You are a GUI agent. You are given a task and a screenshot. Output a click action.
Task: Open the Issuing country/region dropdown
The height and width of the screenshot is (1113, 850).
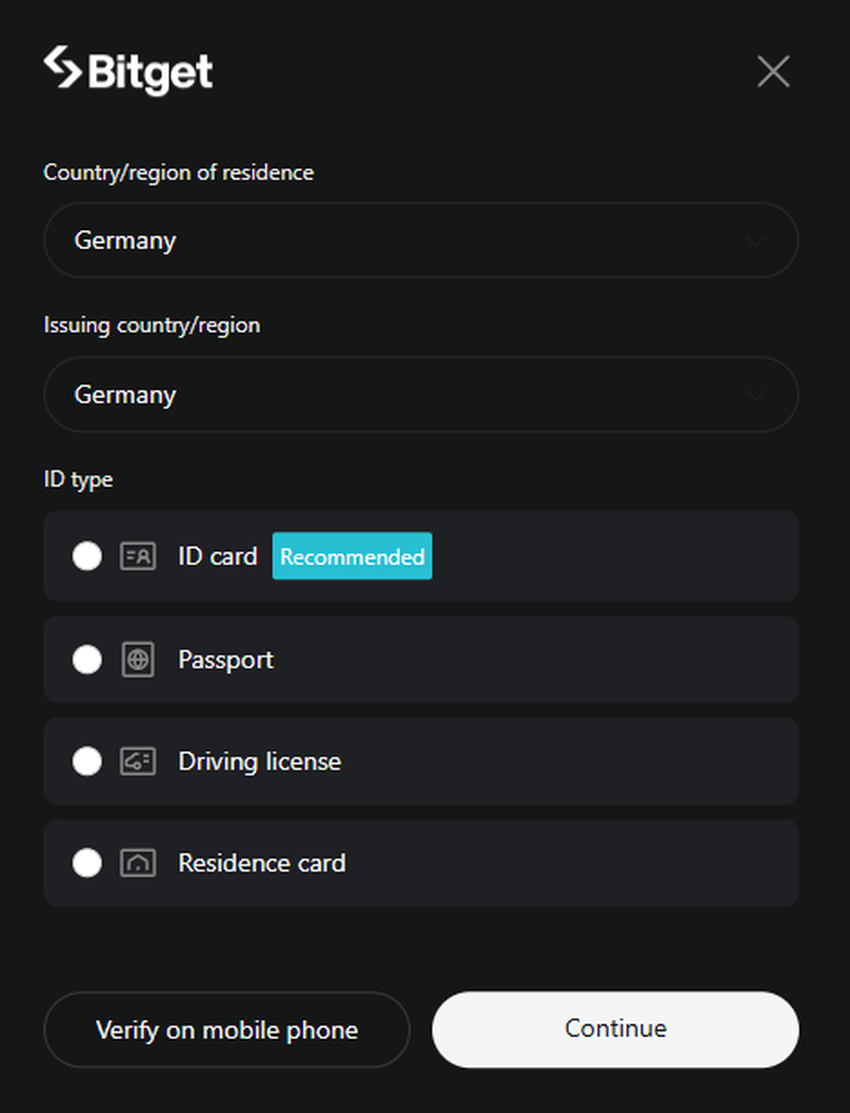[x=420, y=395]
